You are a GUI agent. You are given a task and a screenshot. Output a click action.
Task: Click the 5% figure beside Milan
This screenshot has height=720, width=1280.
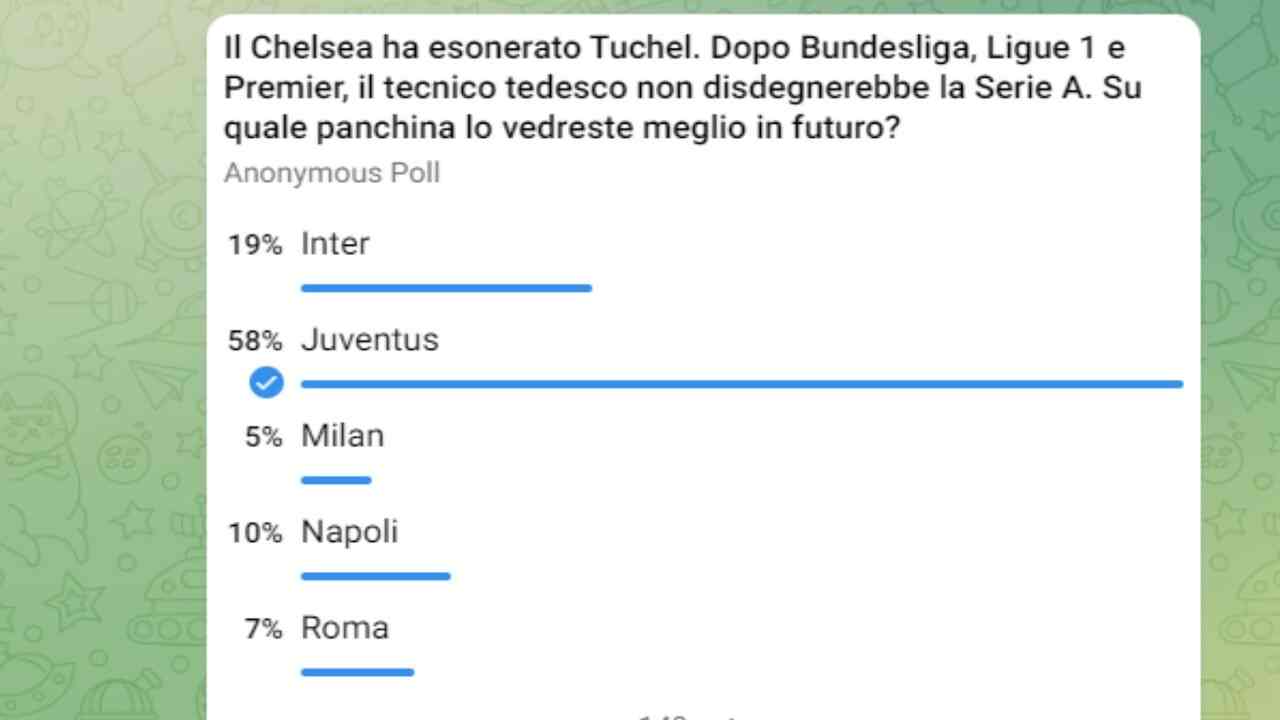pyautogui.click(x=264, y=435)
